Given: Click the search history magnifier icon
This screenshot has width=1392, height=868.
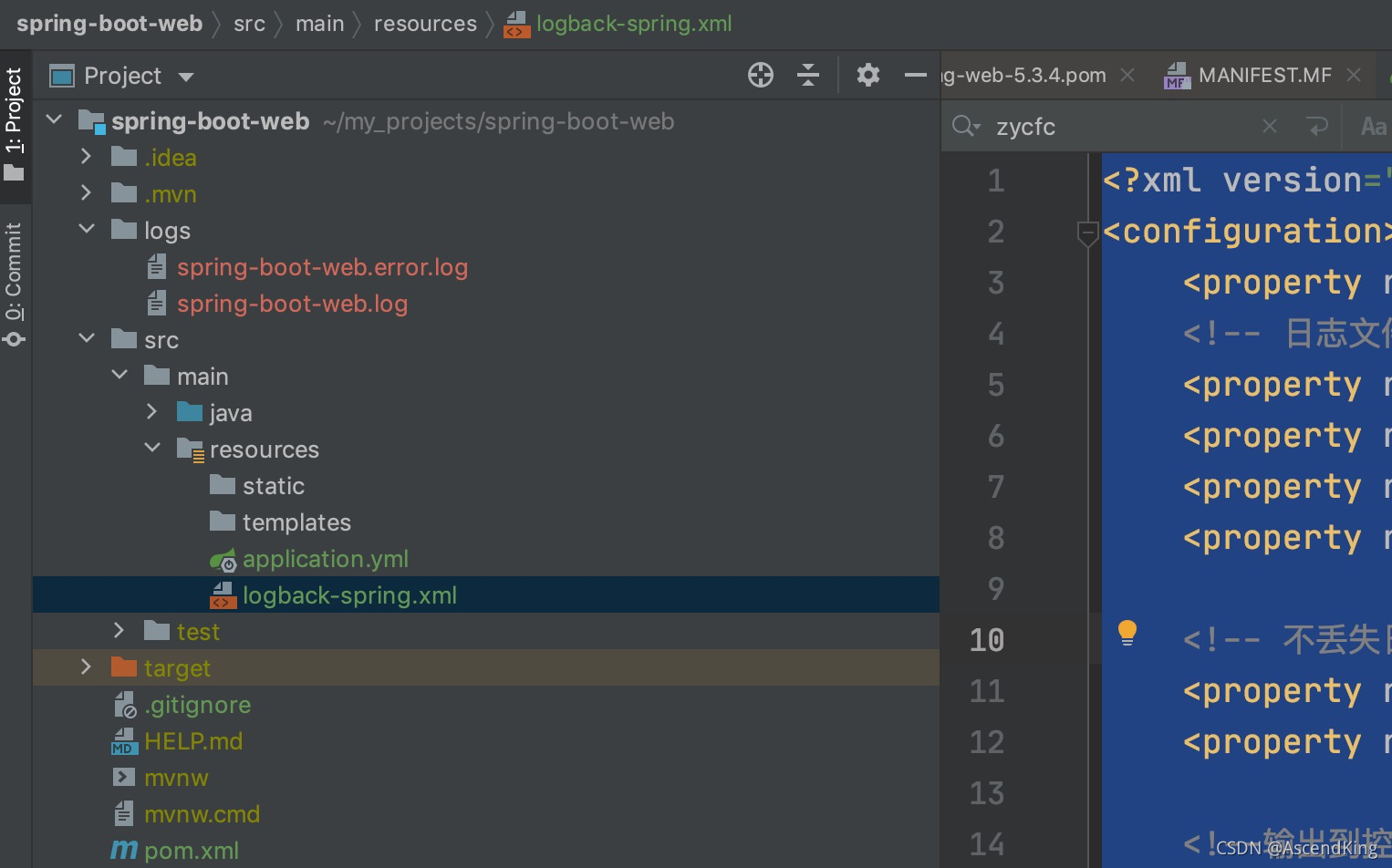Looking at the screenshot, I should point(965,126).
